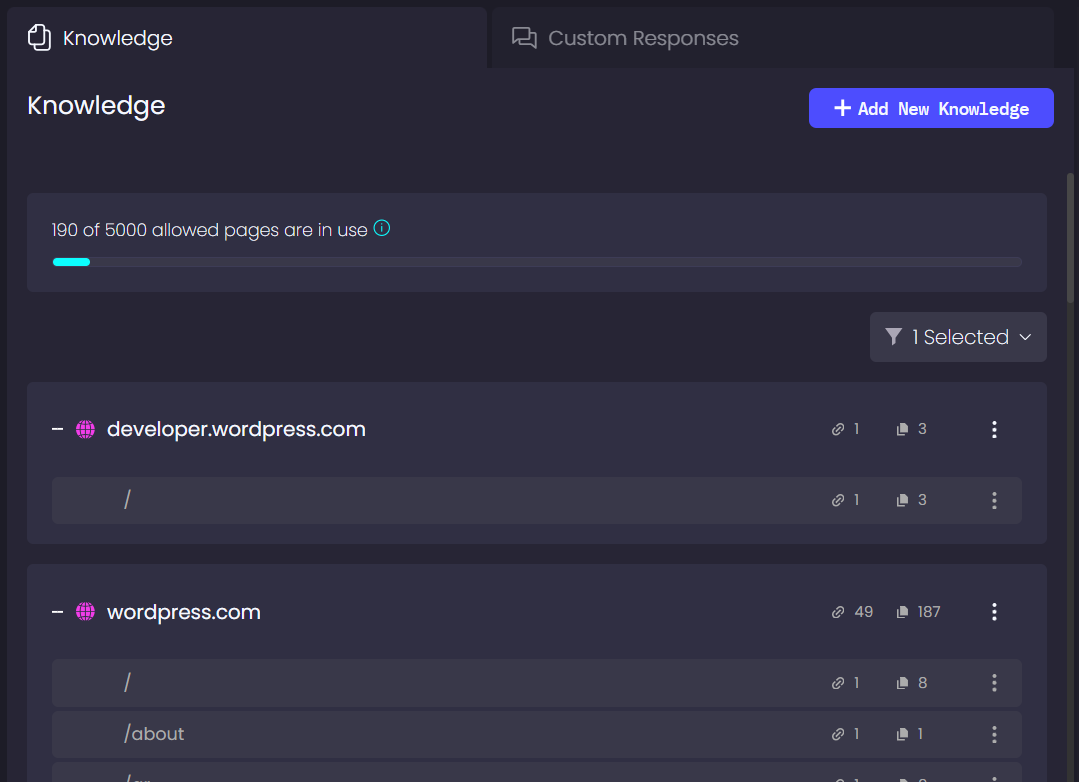
Task: Open options menu for the /about row
Action: click(994, 735)
